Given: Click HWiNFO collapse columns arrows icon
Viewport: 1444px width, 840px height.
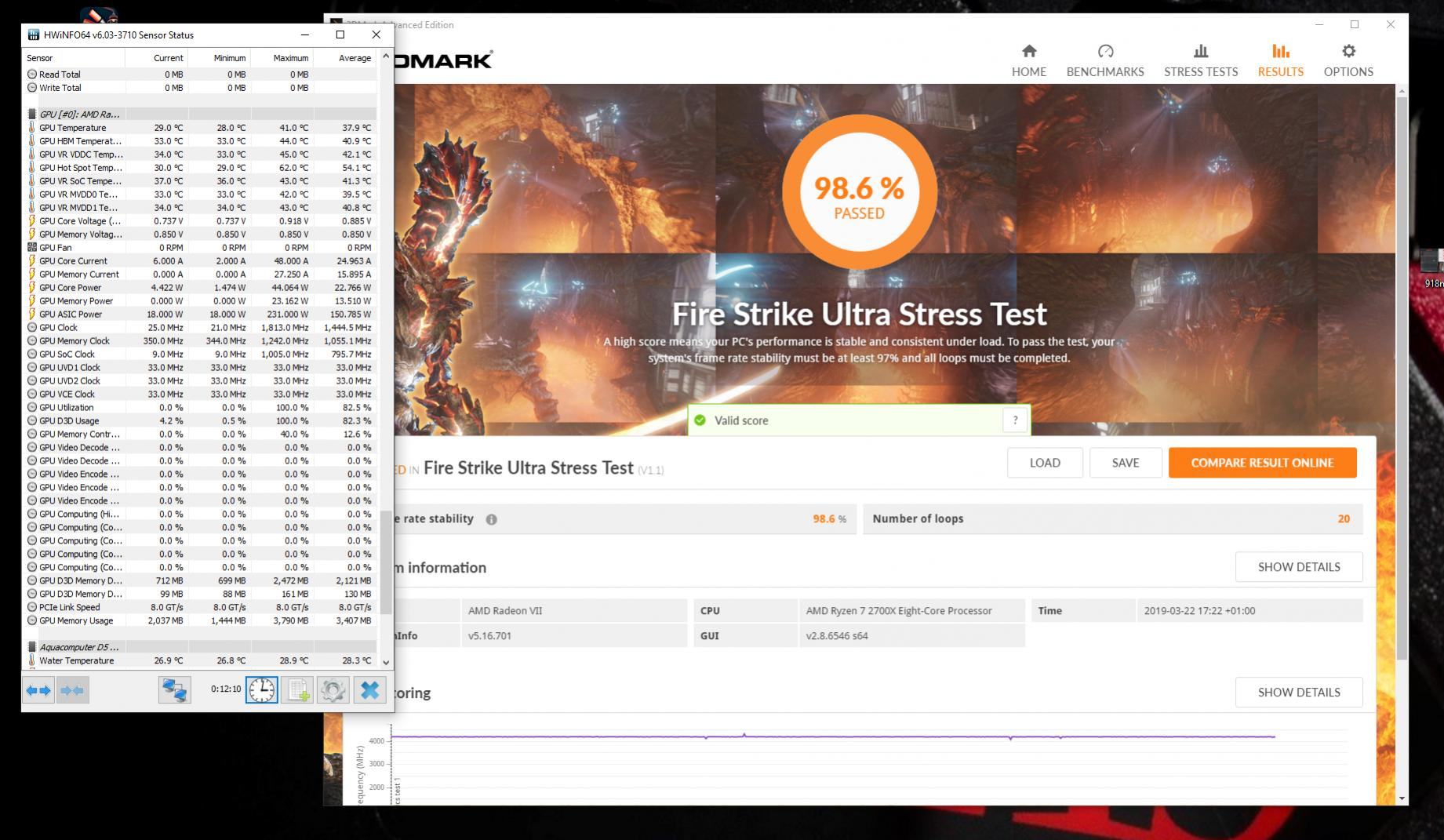Looking at the screenshot, I should click(73, 690).
